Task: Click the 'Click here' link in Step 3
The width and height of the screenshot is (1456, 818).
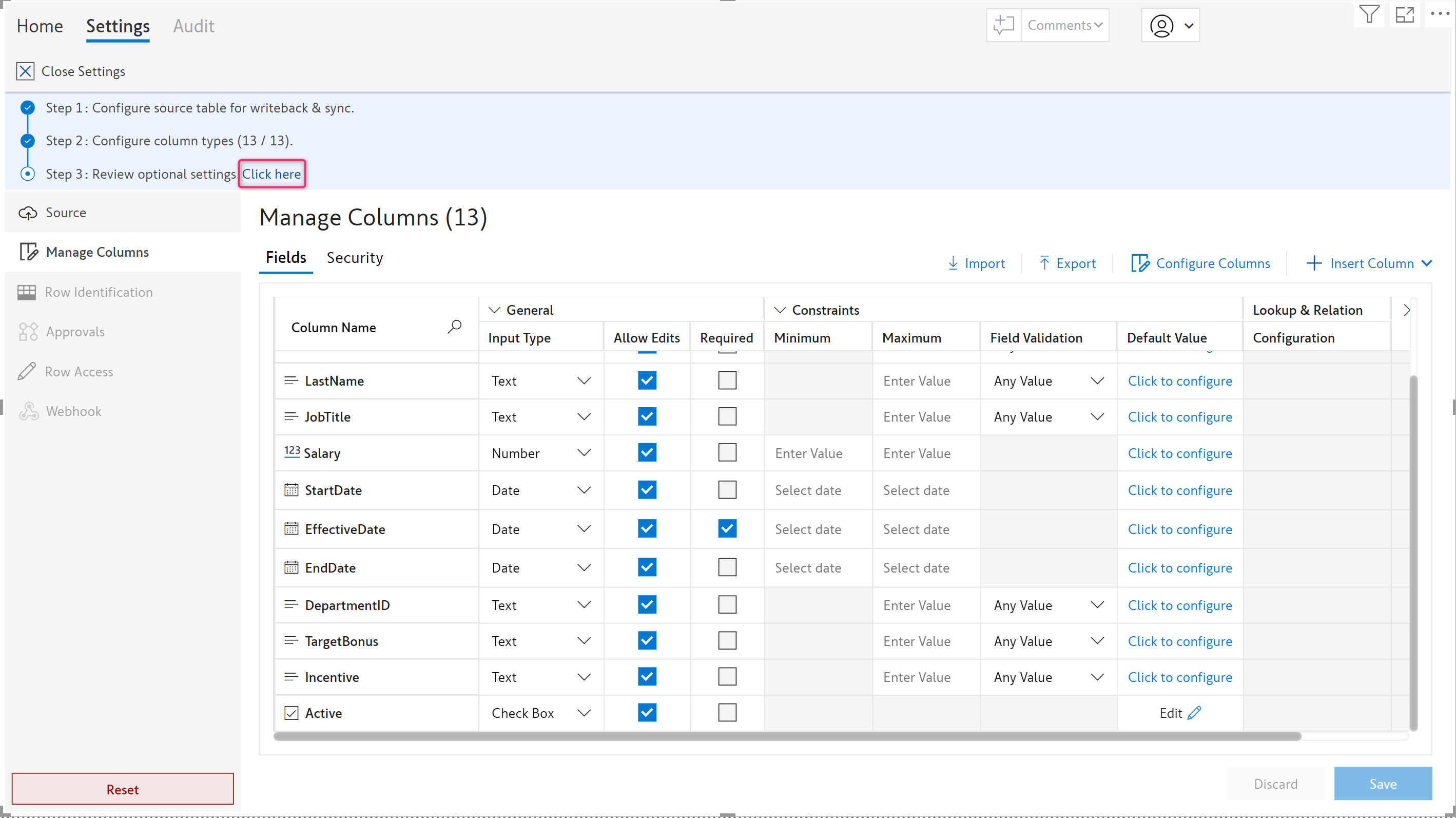Action: (x=271, y=174)
